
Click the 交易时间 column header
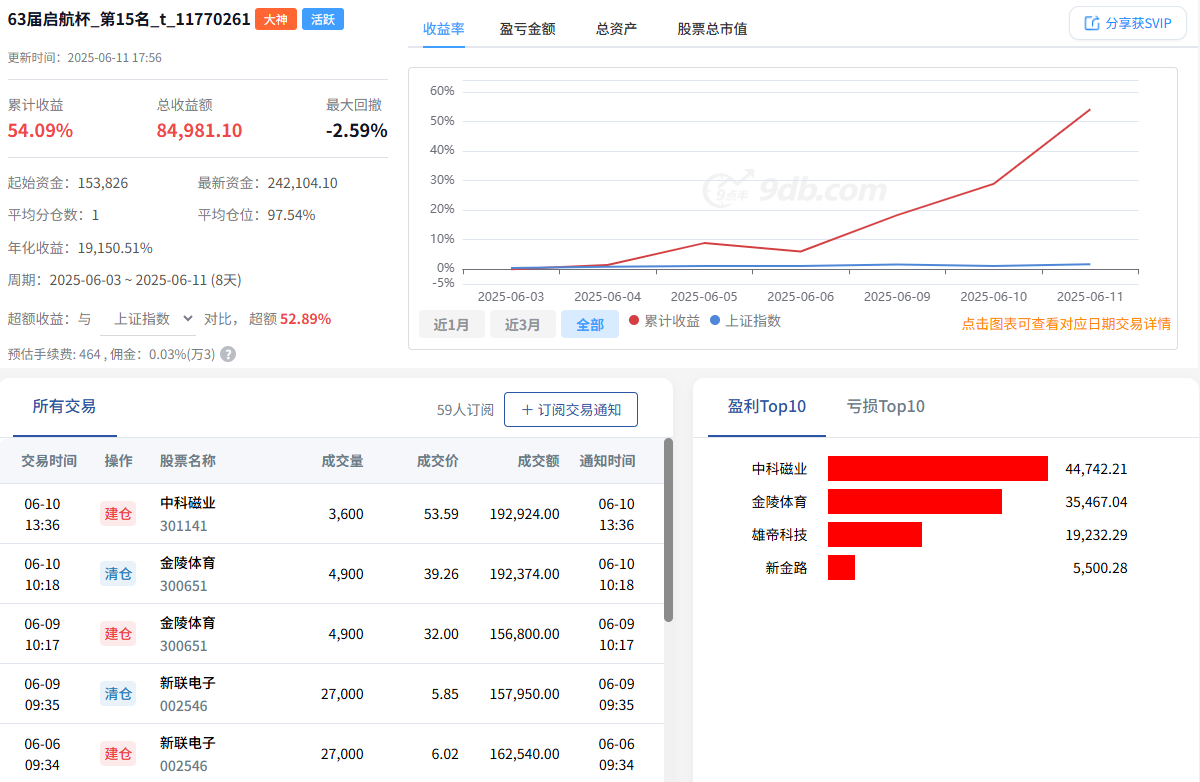point(49,461)
